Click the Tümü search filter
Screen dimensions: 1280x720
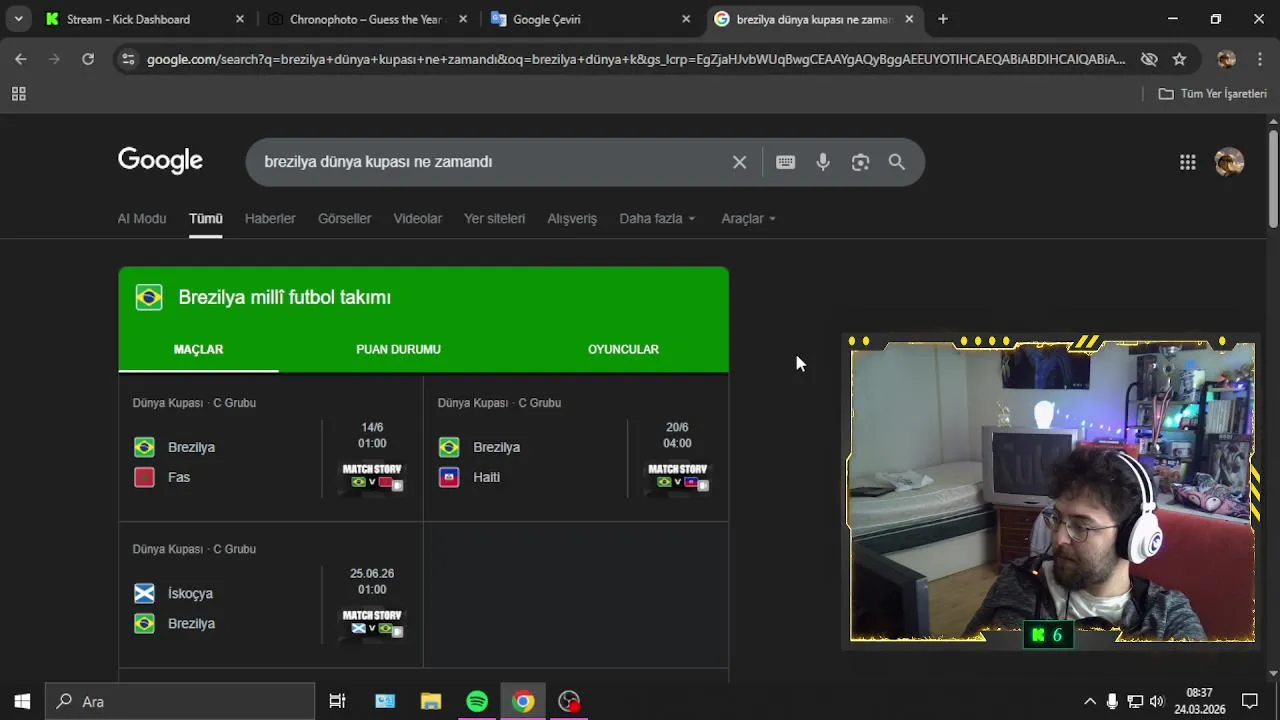click(x=205, y=218)
